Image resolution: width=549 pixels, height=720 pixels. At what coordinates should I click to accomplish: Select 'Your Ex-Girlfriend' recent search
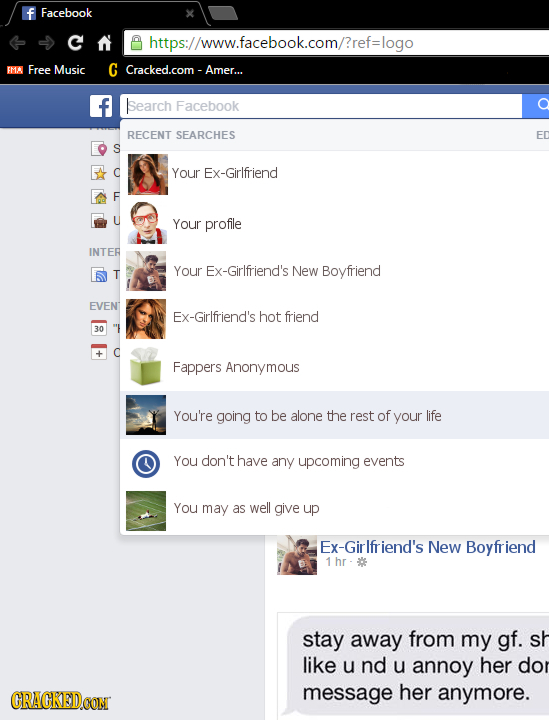tap(334, 174)
